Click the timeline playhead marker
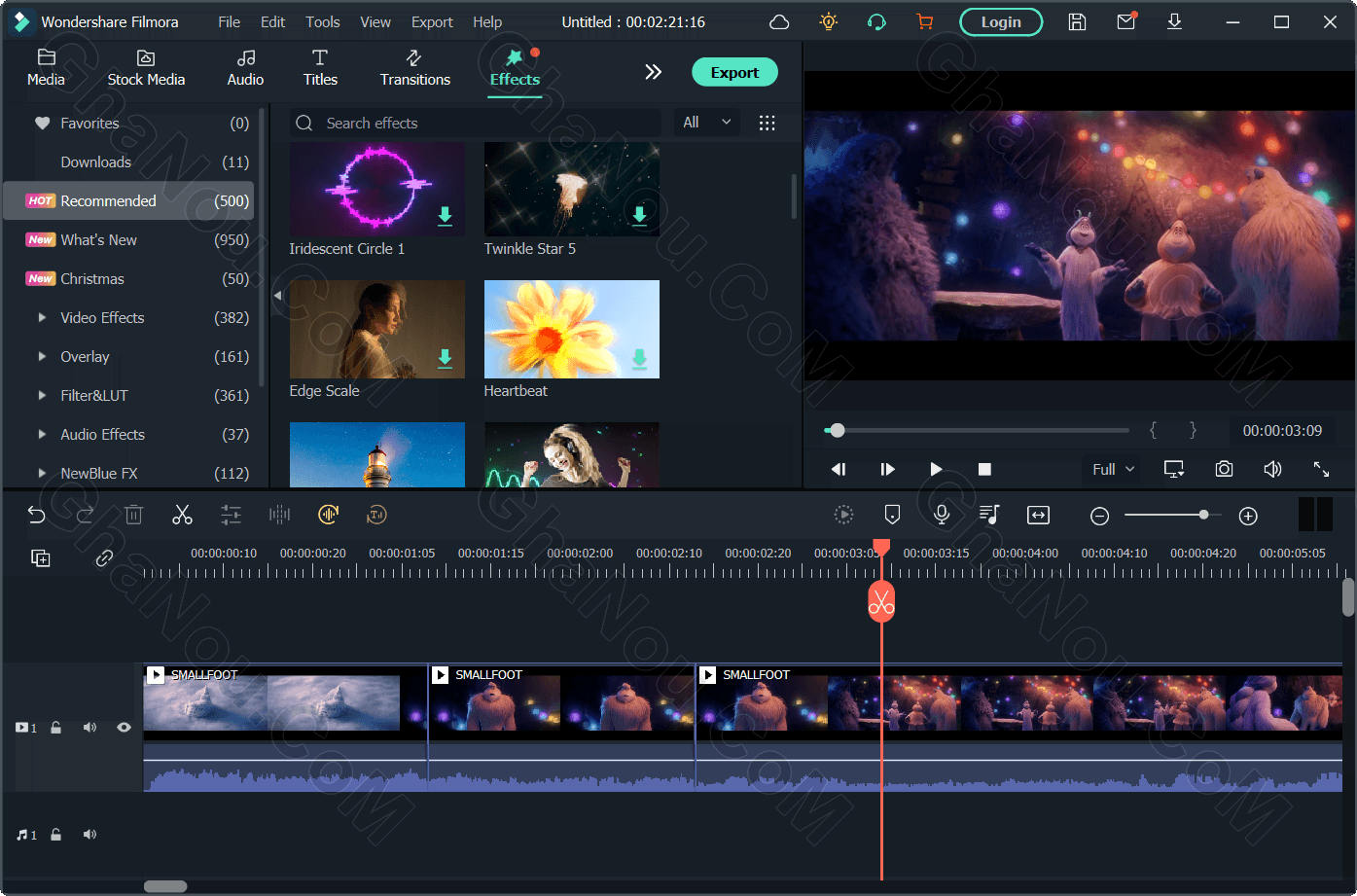 (x=881, y=547)
